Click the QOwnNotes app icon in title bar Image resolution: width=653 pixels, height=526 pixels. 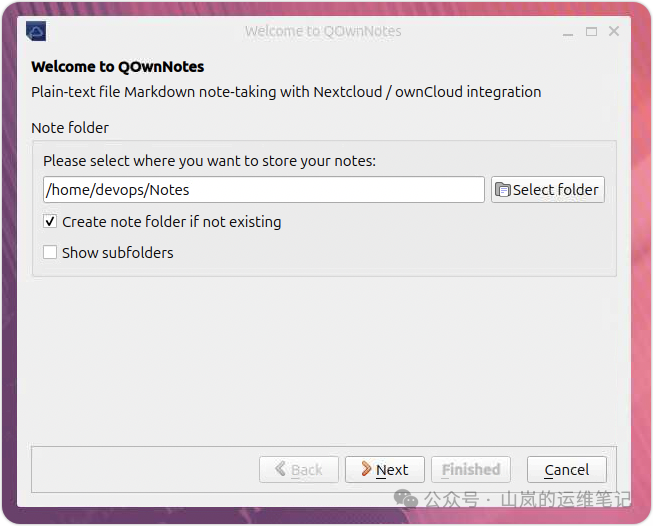[35, 31]
